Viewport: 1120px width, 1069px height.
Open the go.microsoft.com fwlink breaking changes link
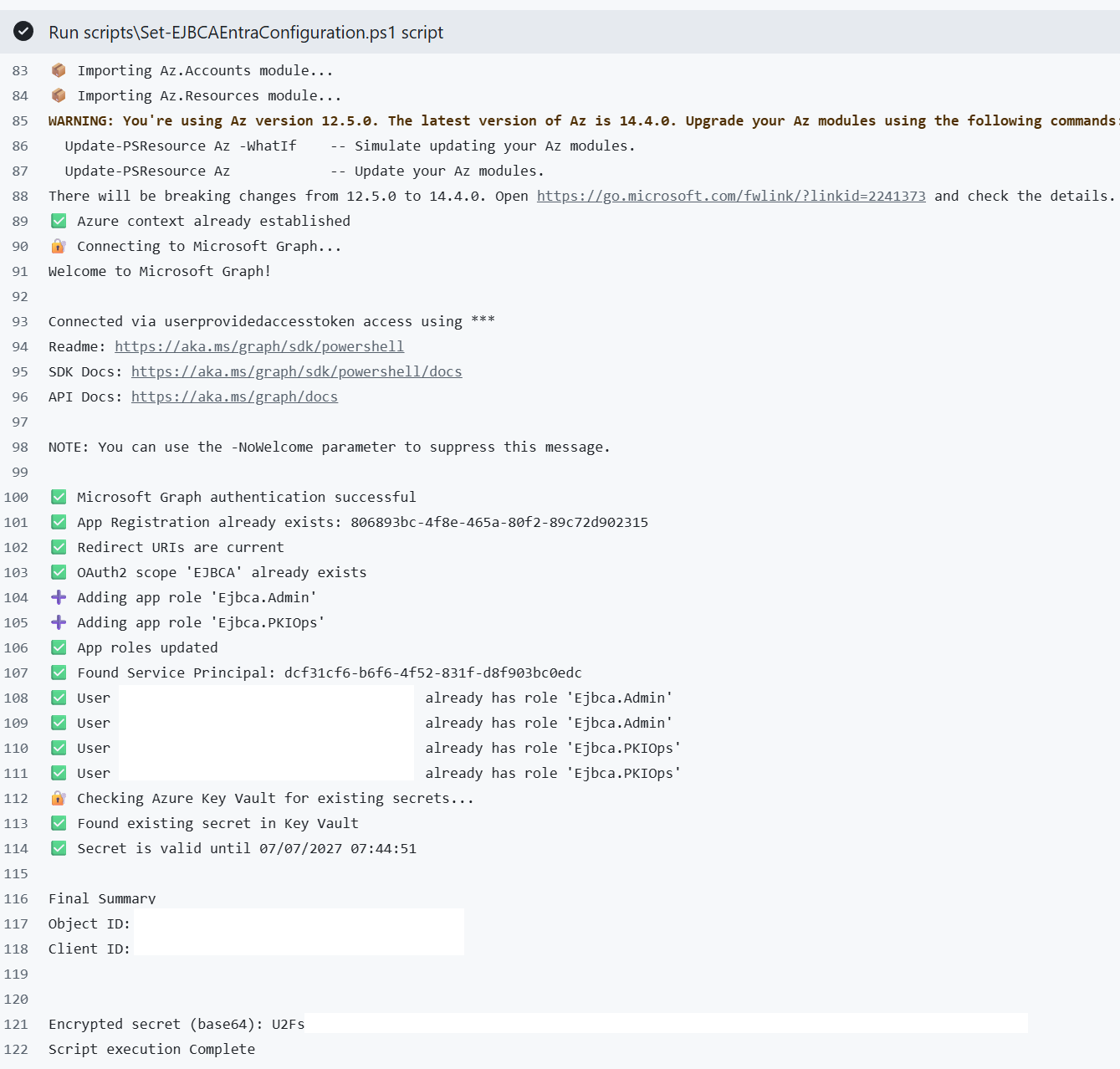731,196
